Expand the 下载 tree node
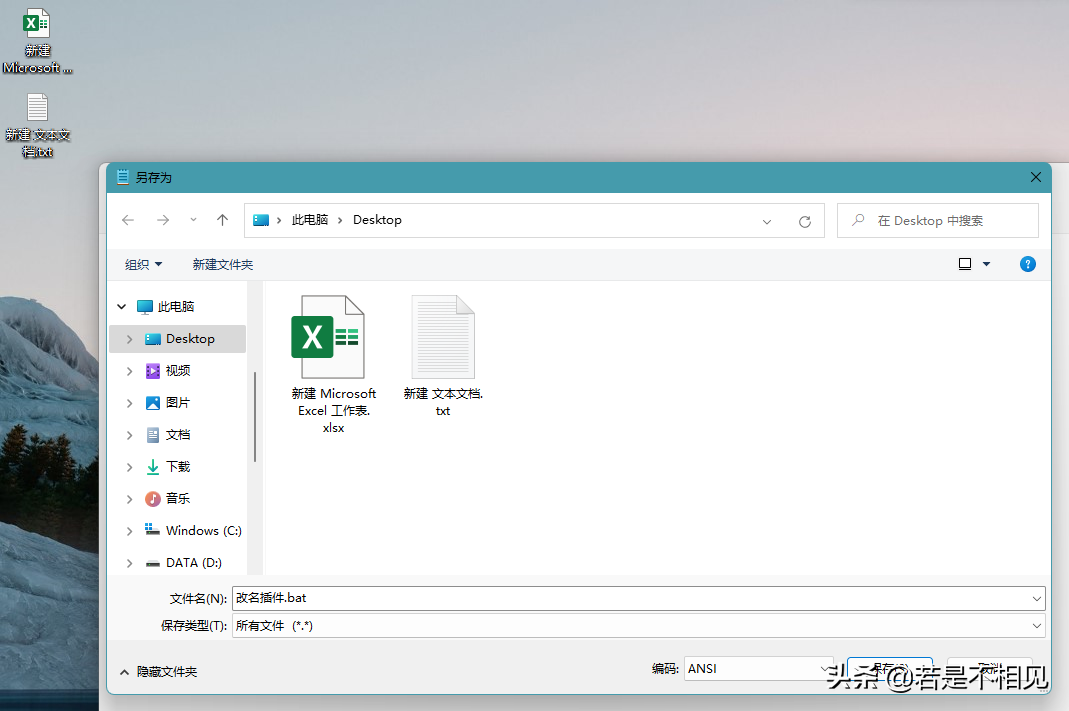This screenshot has width=1069, height=711. 130,467
